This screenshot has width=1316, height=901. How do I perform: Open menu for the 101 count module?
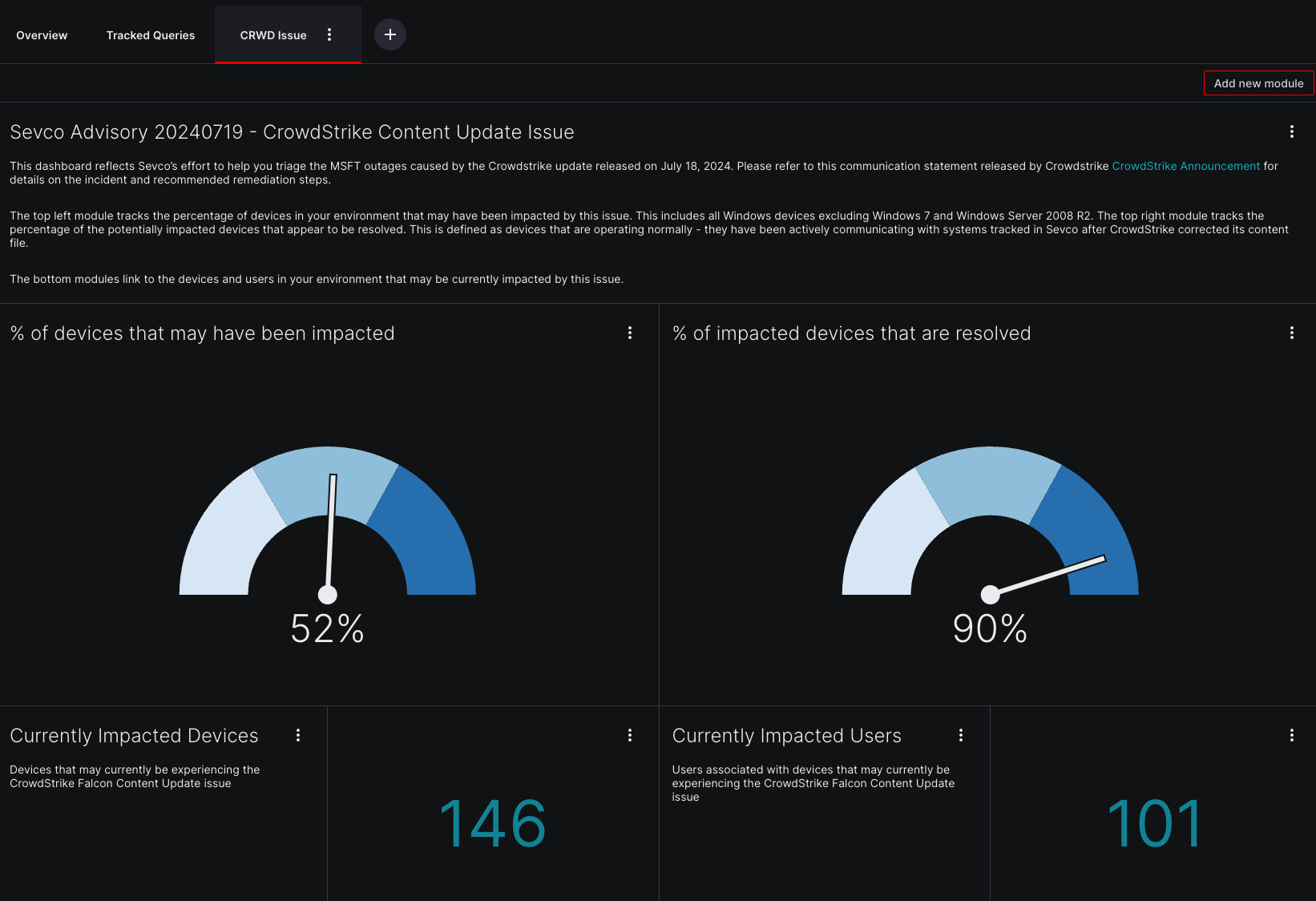[1291, 733]
